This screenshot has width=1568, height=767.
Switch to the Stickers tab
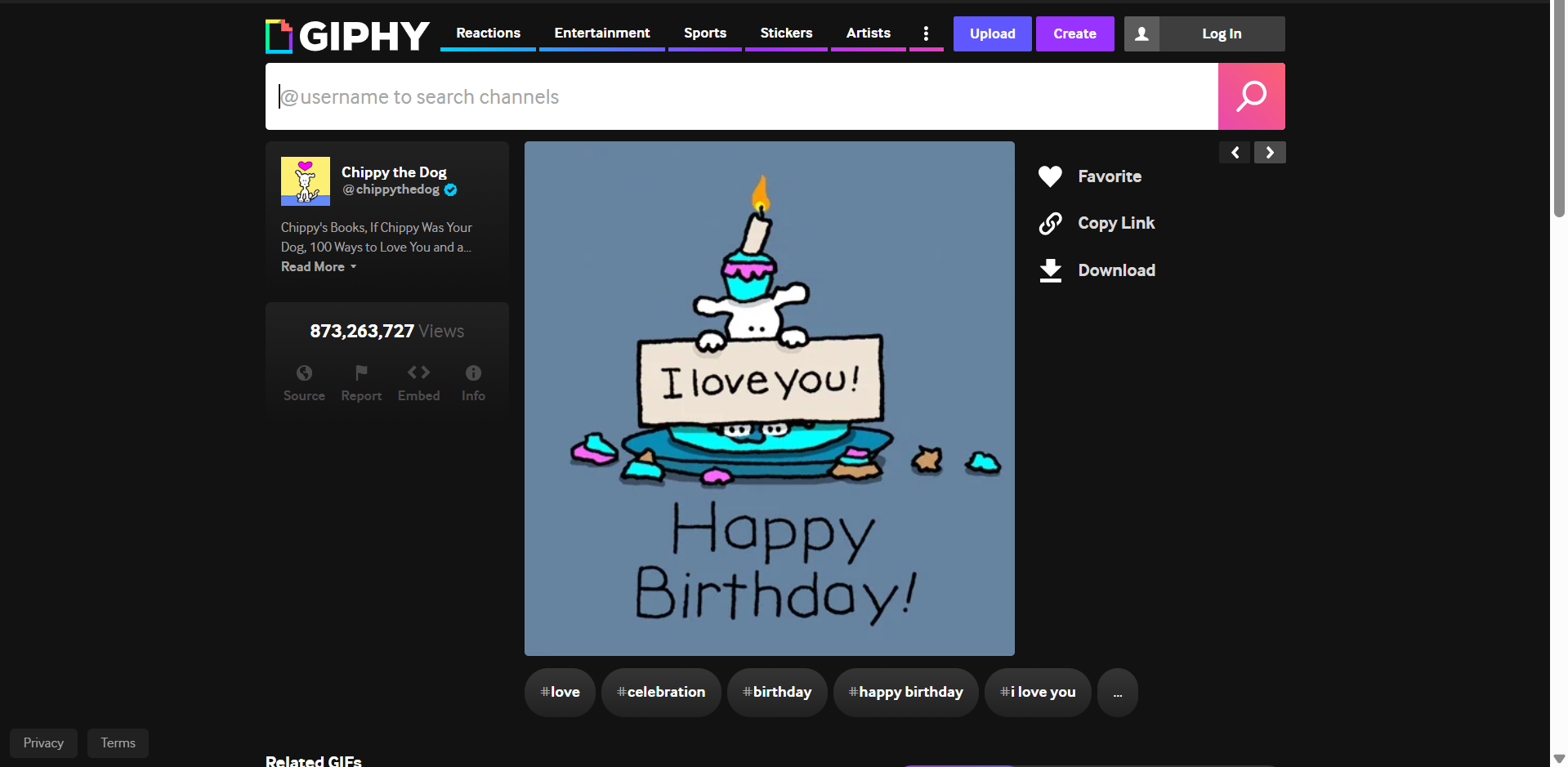785,33
